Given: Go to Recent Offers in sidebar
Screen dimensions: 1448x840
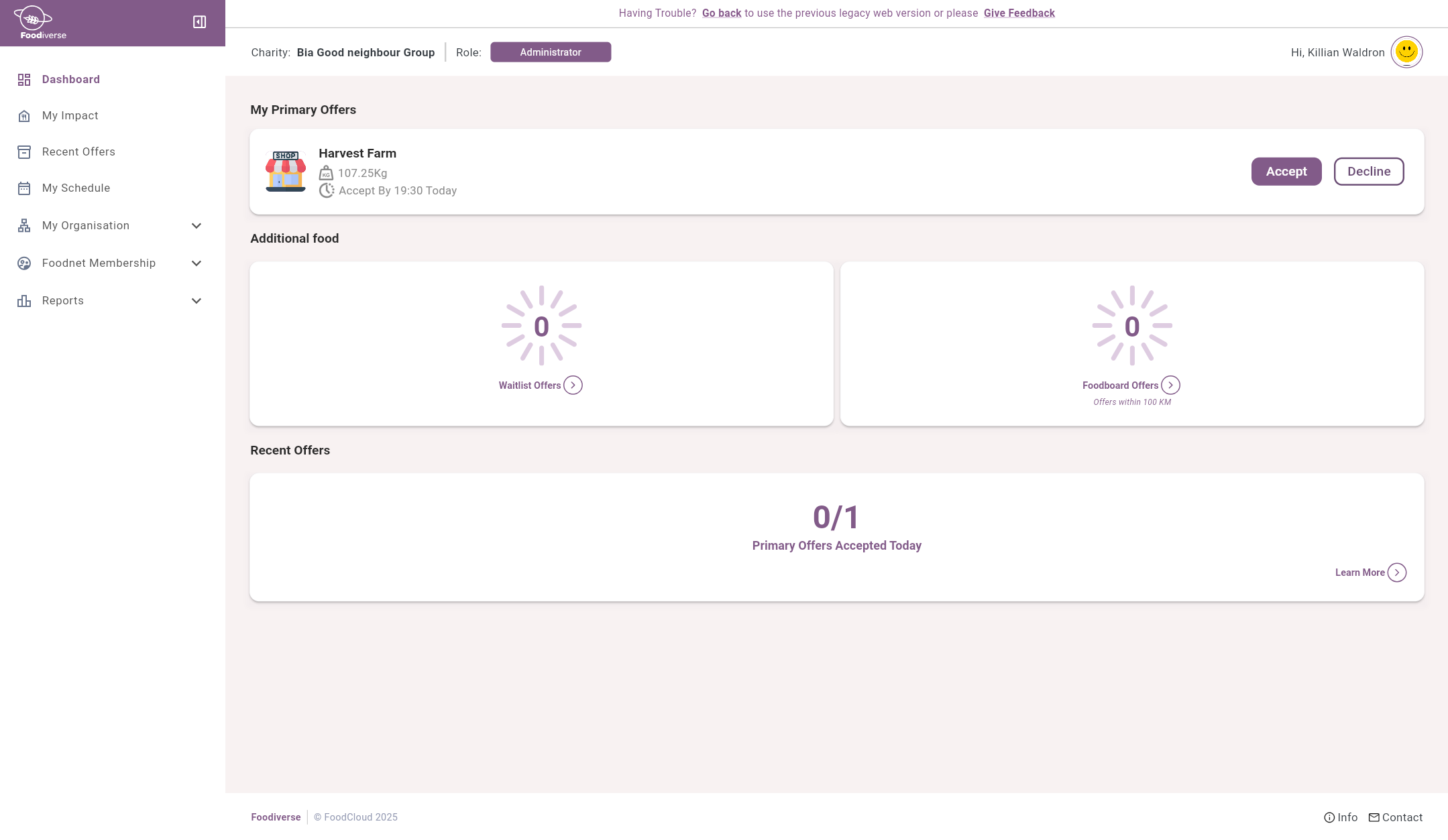Looking at the screenshot, I should pyautogui.click(x=78, y=152).
